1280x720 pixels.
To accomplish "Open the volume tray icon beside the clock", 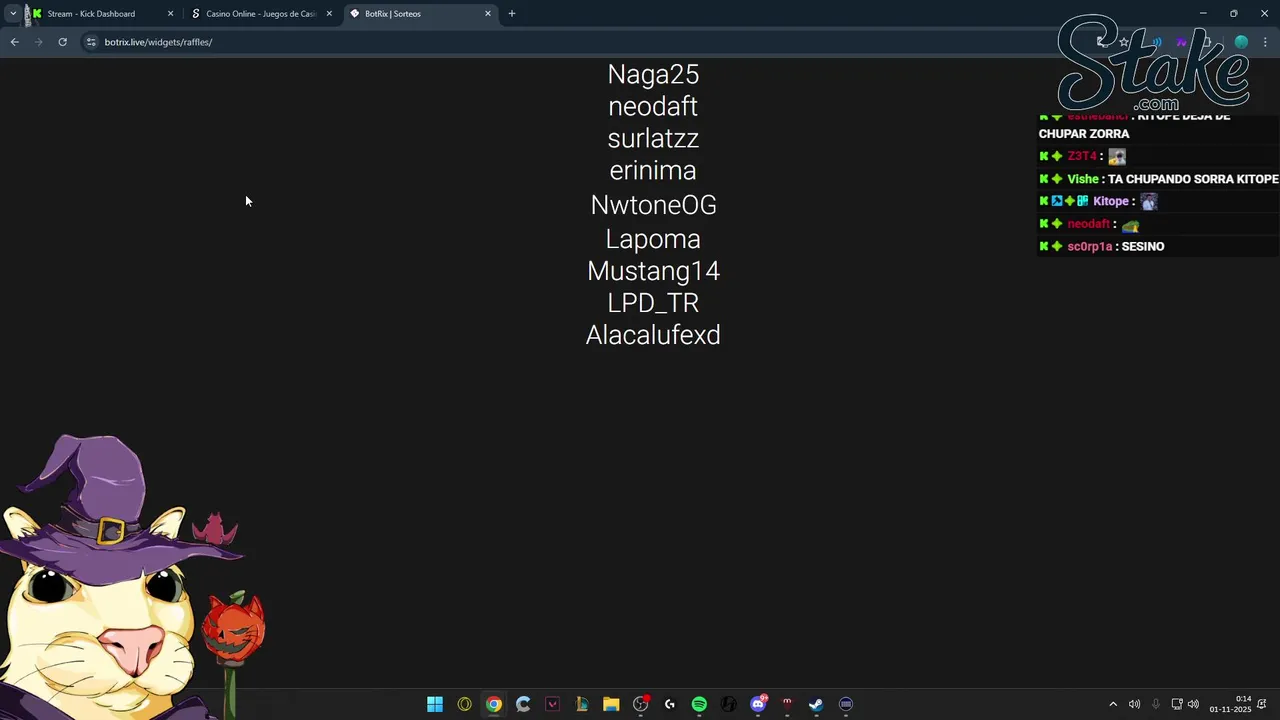I will 1193,704.
